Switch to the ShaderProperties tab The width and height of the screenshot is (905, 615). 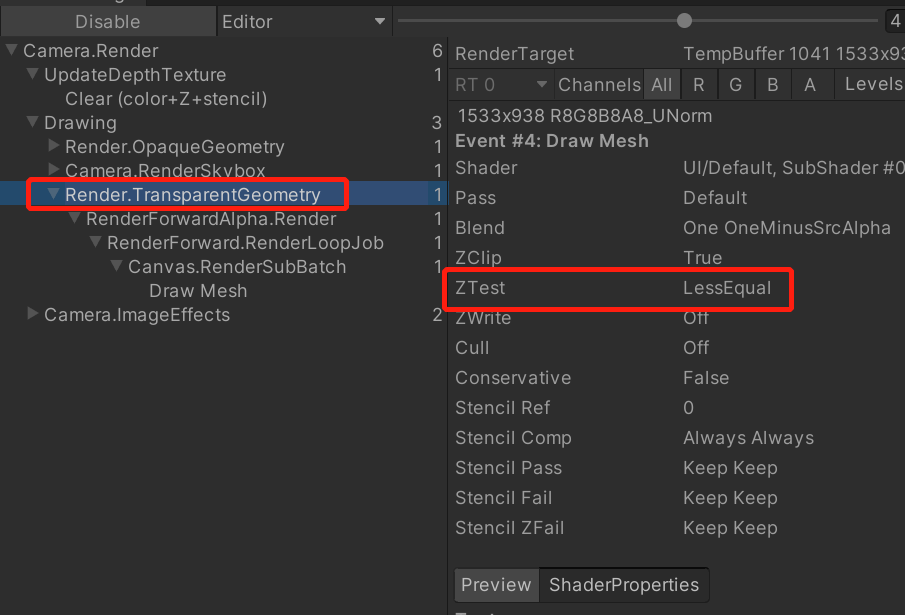click(623, 584)
